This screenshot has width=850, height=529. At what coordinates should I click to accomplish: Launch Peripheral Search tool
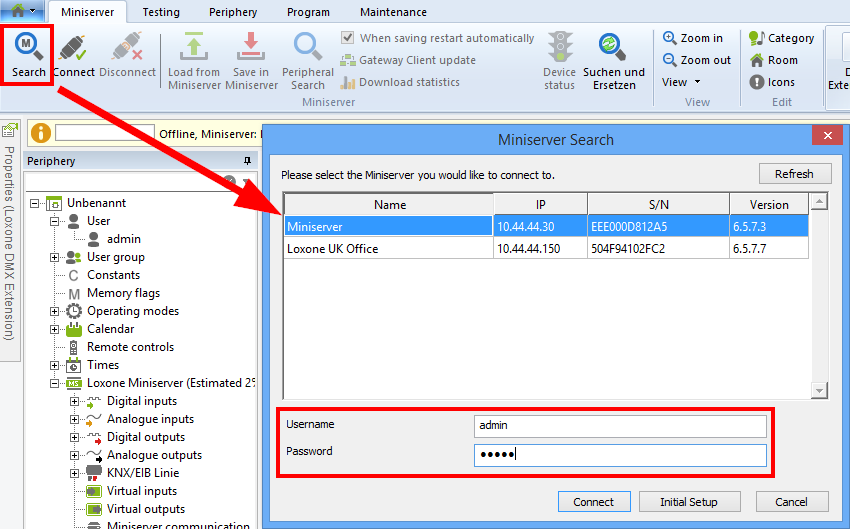(307, 48)
